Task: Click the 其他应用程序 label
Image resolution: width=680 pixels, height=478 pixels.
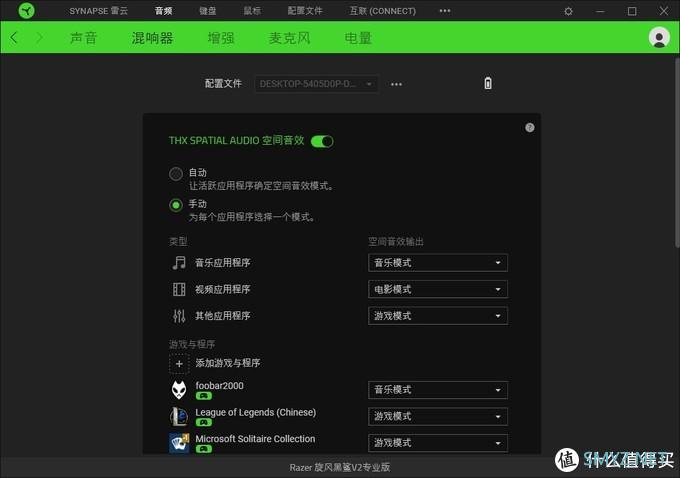Action: pos(222,316)
